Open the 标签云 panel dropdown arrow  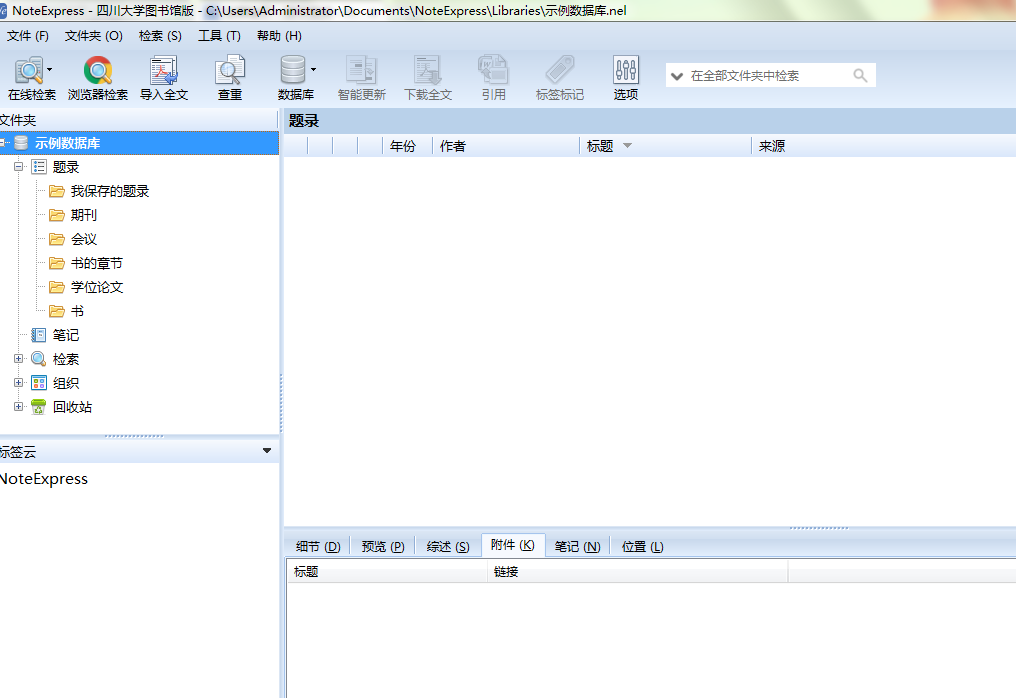click(x=266, y=451)
